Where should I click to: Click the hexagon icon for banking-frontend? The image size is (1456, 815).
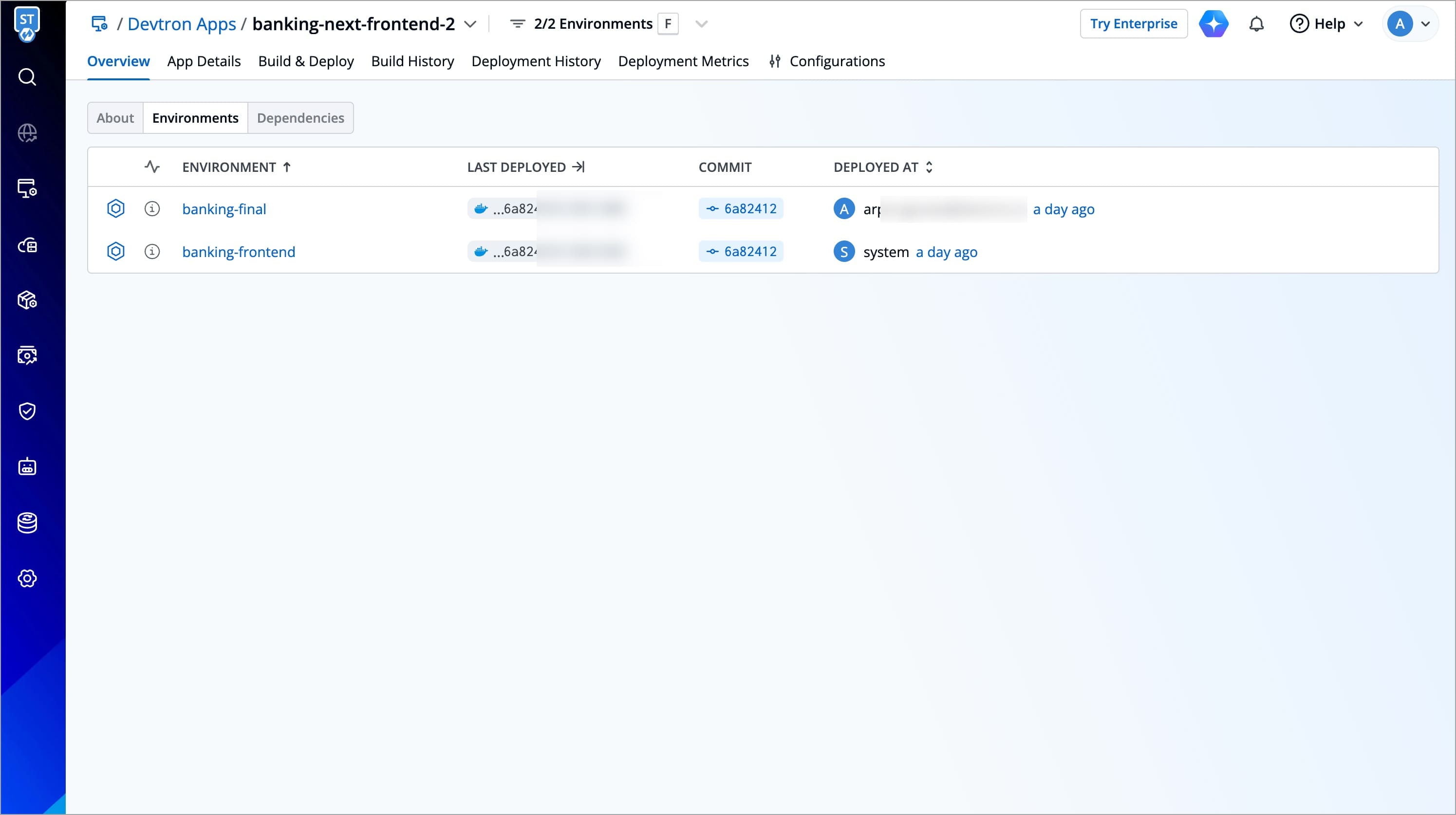tap(116, 252)
